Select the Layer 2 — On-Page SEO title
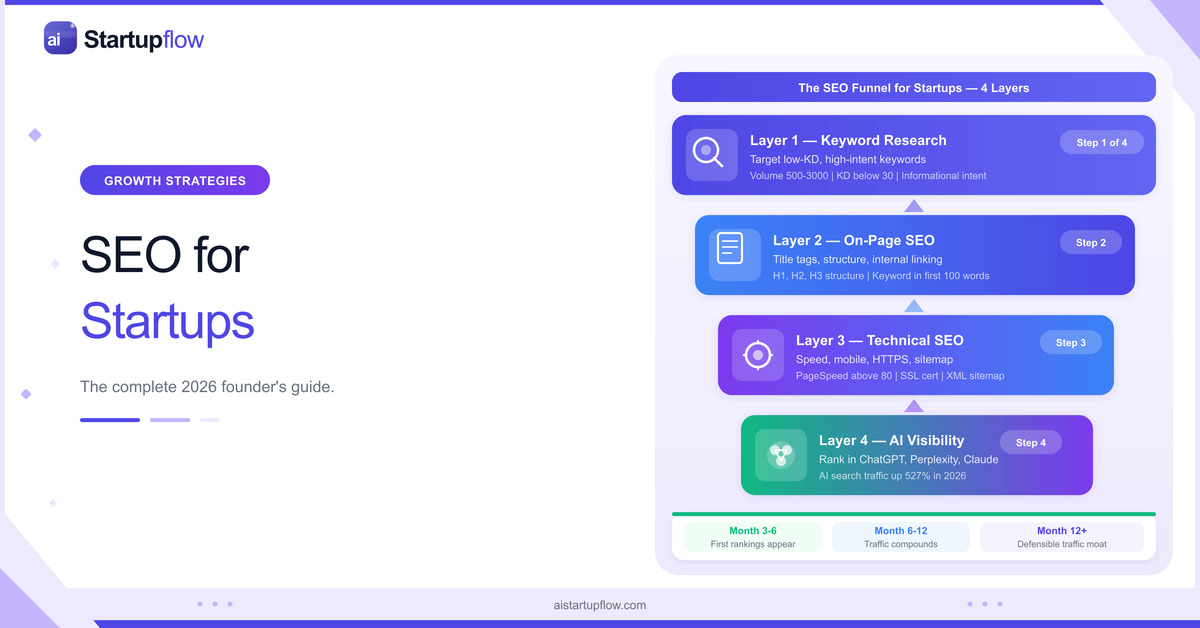This screenshot has height=628, width=1200. (x=854, y=240)
